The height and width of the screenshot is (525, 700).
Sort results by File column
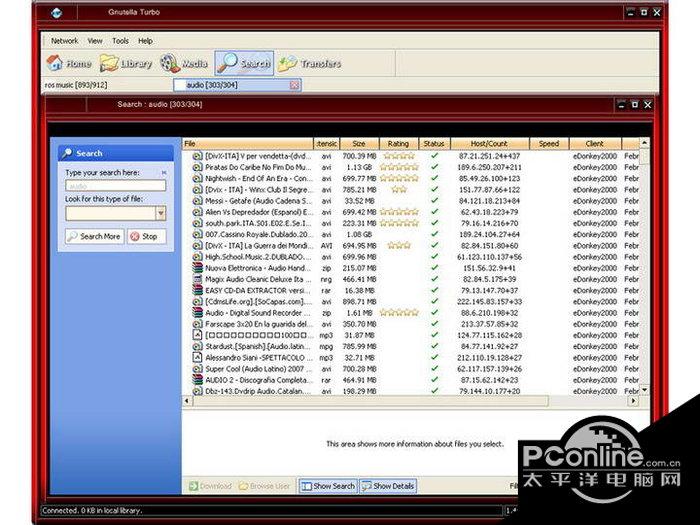[248, 143]
